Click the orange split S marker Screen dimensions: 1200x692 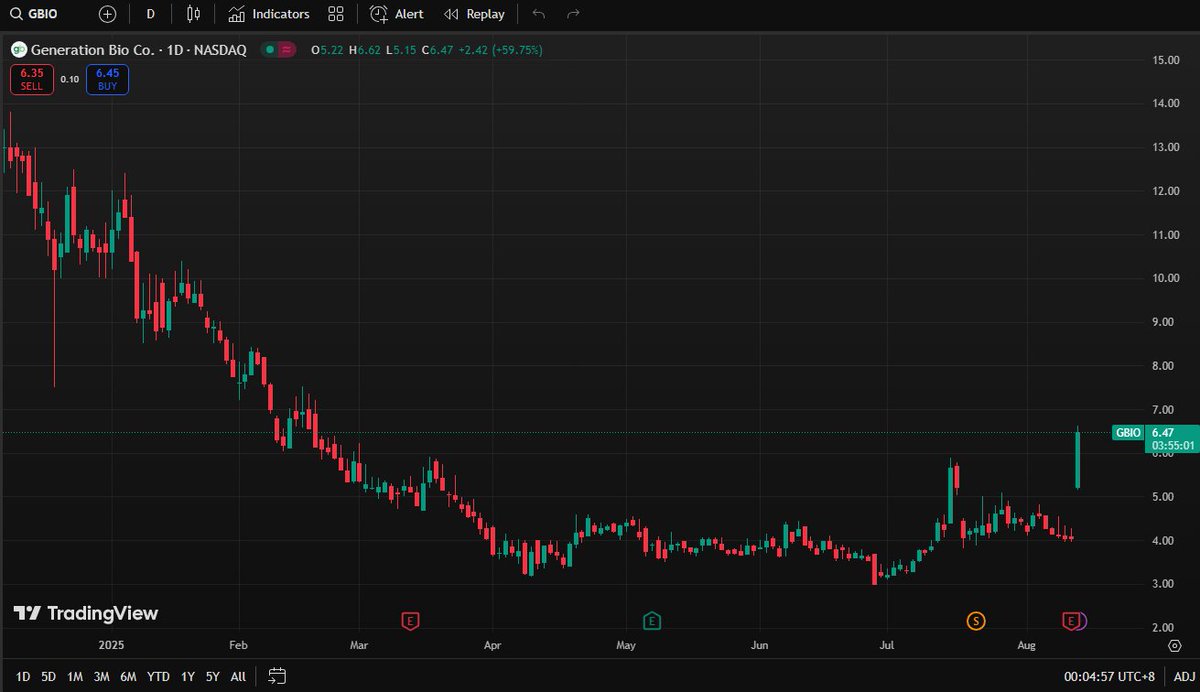click(975, 621)
